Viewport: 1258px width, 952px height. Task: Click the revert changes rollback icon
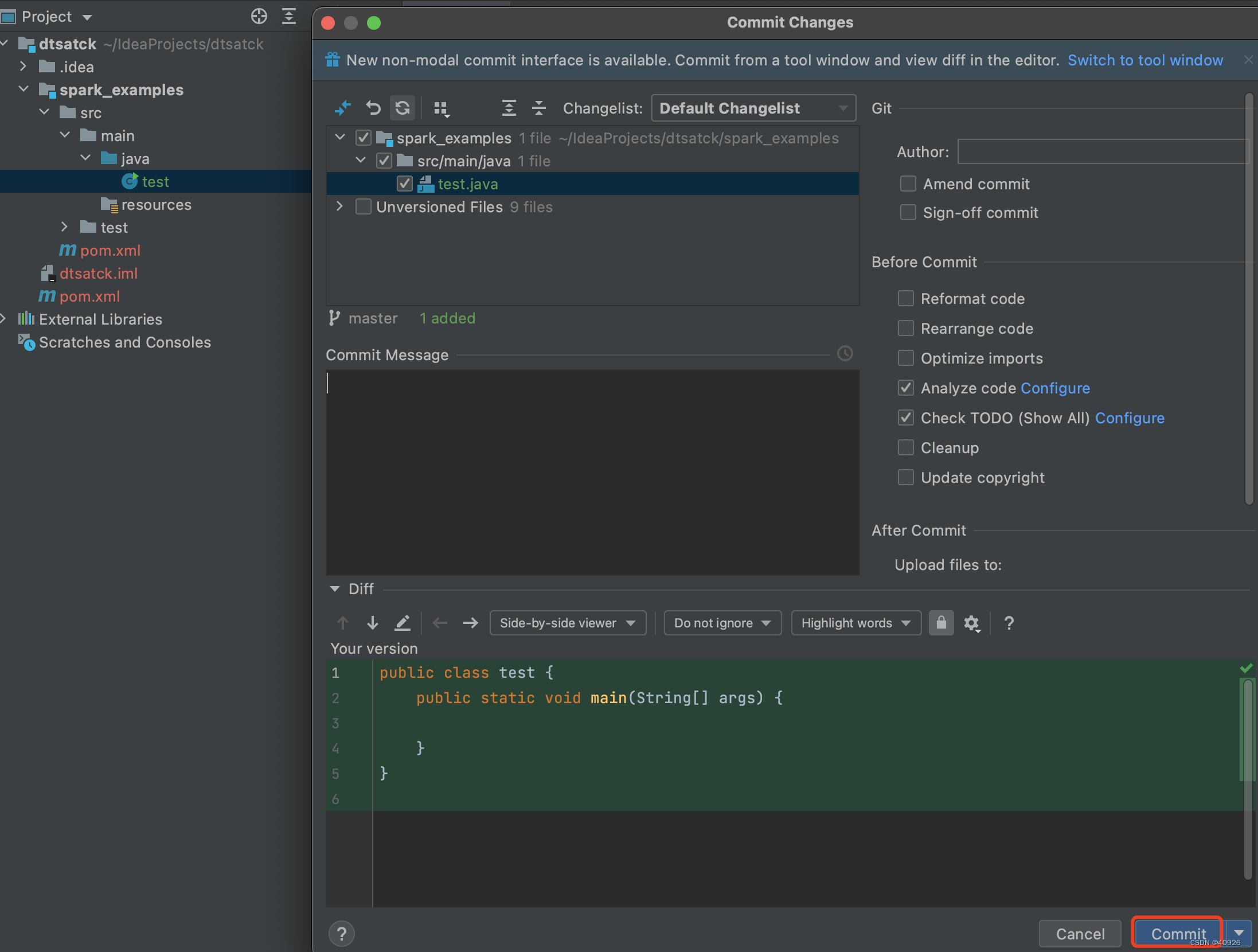tap(370, 108)
